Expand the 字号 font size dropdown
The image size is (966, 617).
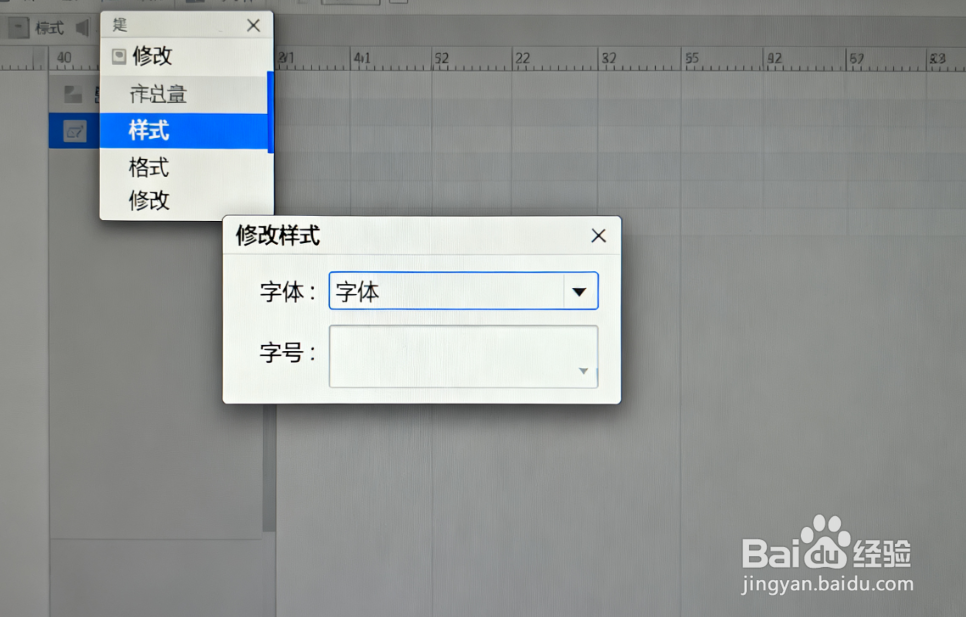click(583, 371)
